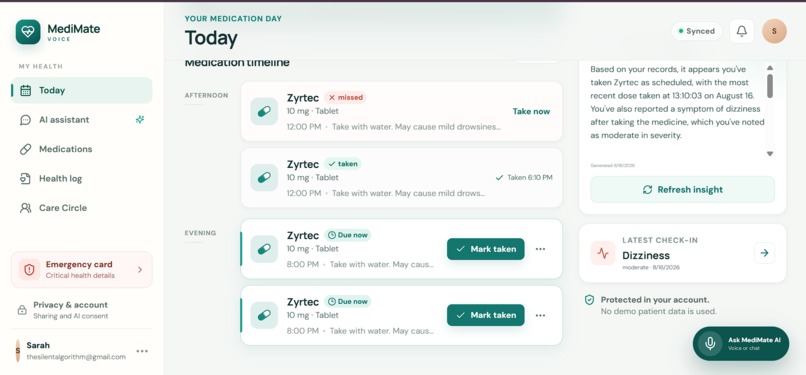The height and width of the screenshot is (375, 806).
Task: Open the Emergency card
Action: pos(82,270)
